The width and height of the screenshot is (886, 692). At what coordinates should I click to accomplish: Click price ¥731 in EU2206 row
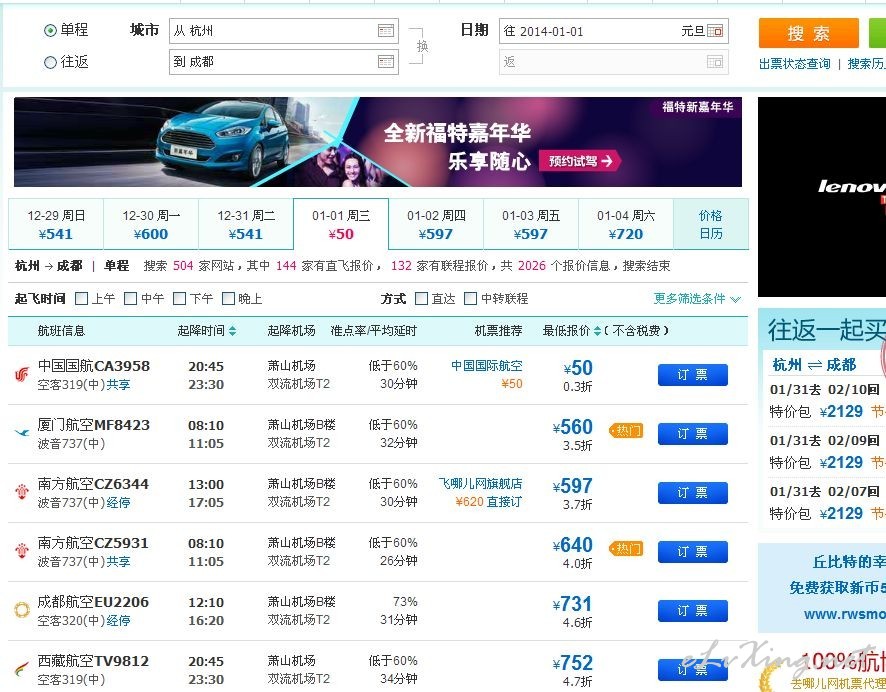(573, 604)
